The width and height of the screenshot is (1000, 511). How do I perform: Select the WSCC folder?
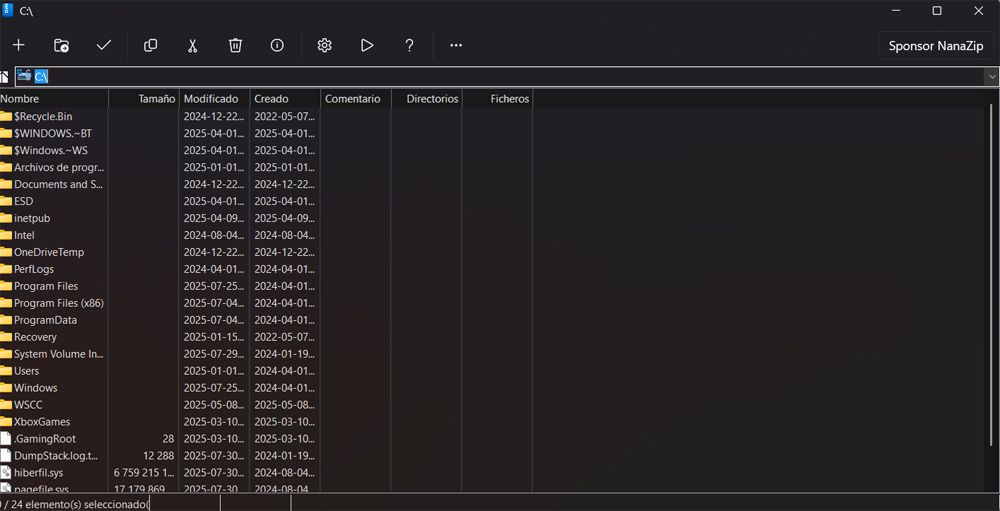tap(28, 404)
